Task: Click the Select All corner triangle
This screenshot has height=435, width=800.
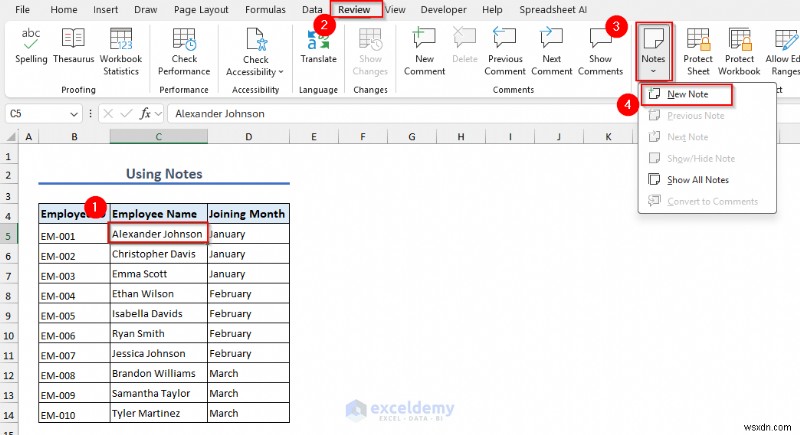Action: [x=11, y=137]
